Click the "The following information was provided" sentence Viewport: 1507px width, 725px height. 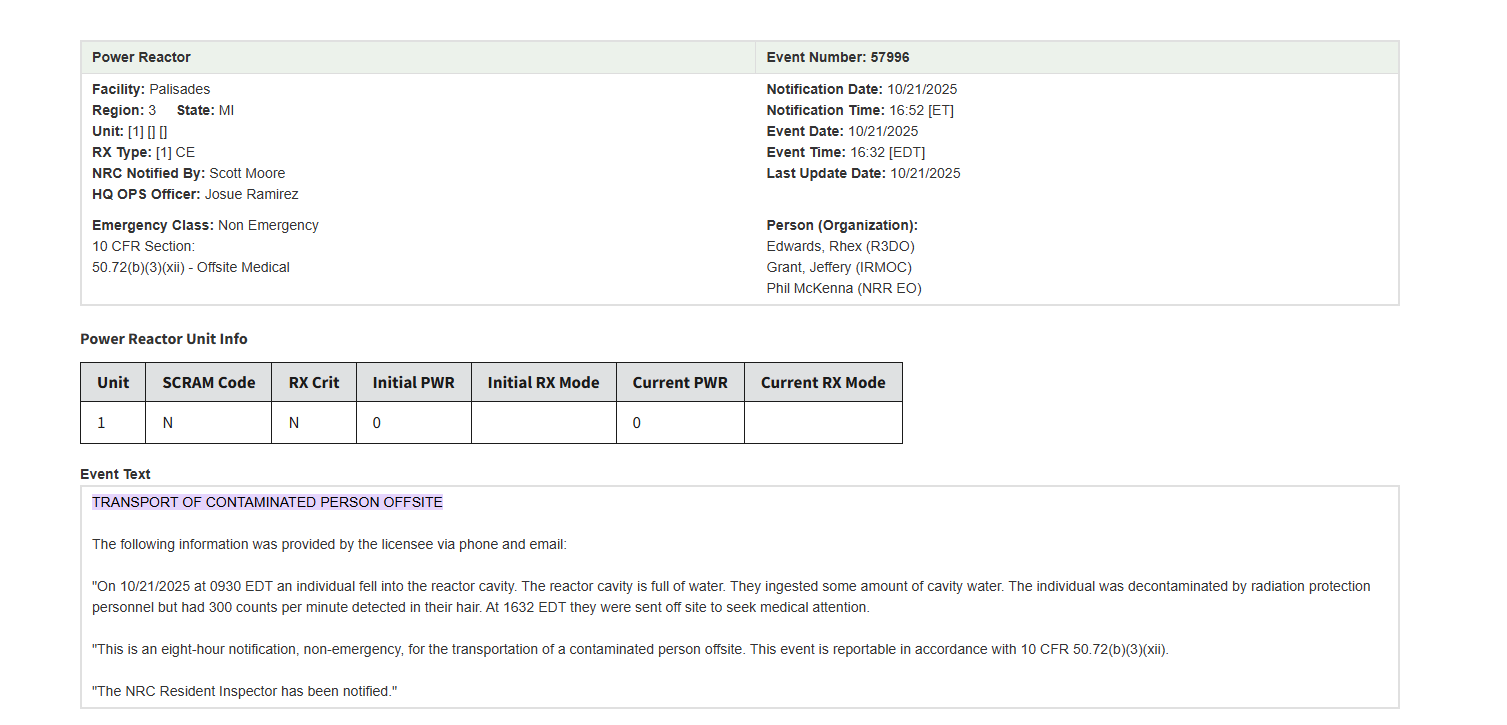click(329, 544)
